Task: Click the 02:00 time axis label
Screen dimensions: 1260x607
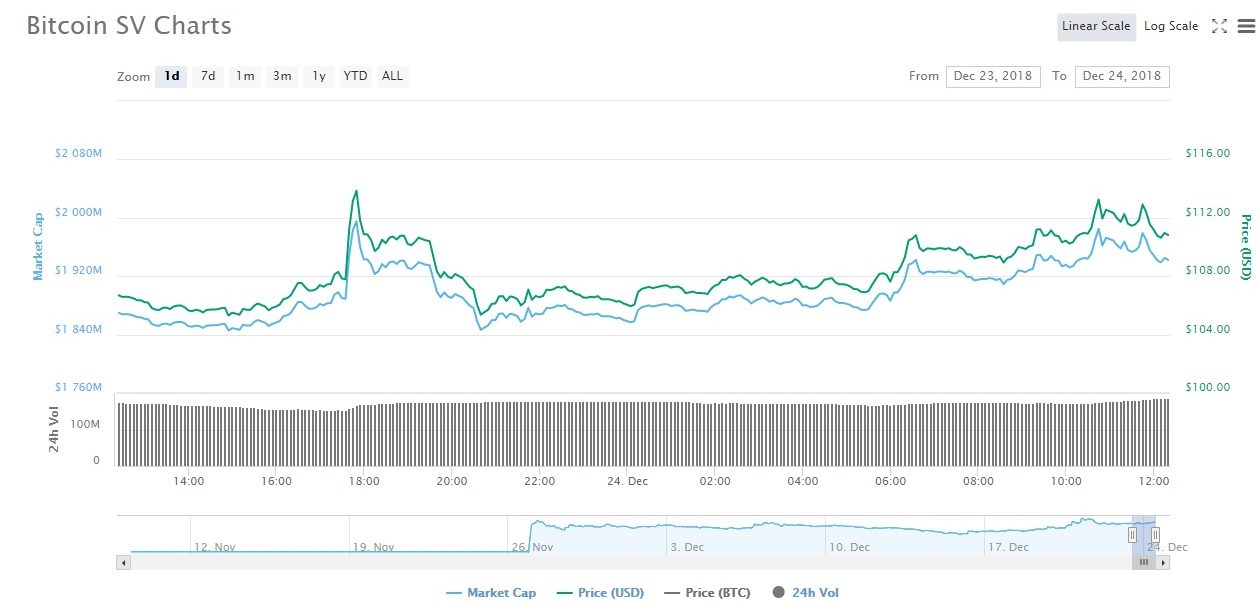Action: tap(715, 481)
